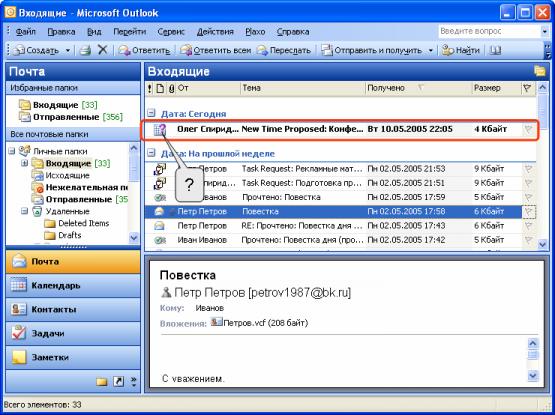Viewport: 555px width, 415px height.
Task: Collapse the Удаленные folder node
Action: [24, 211]
